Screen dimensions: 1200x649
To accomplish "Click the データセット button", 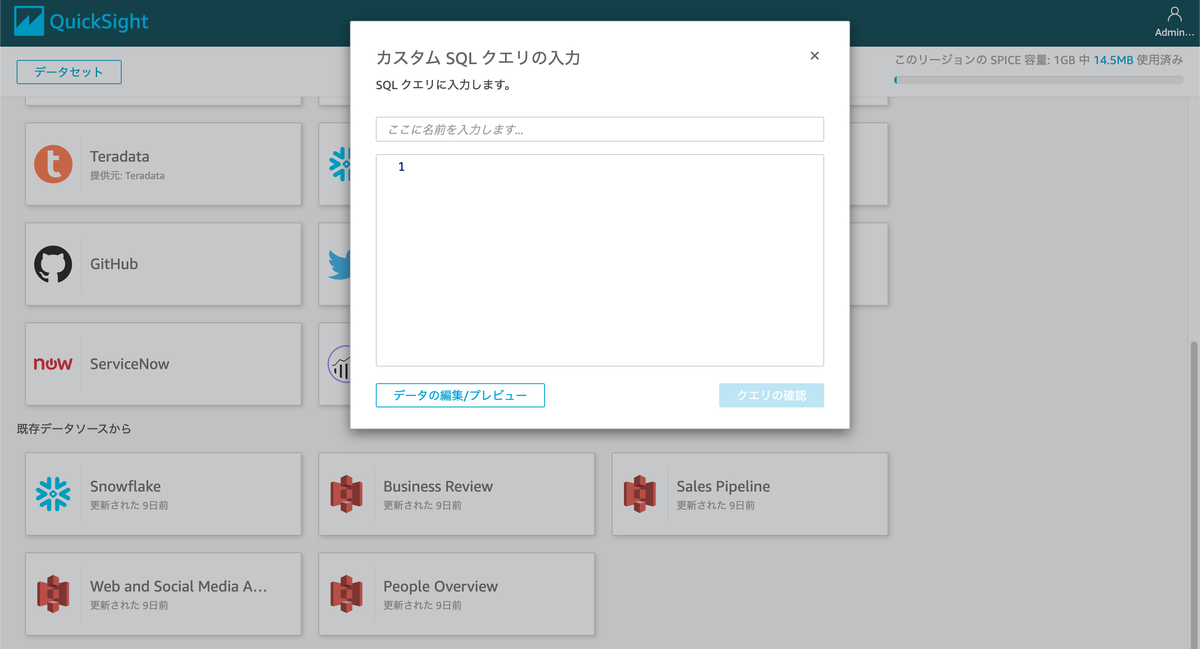I will pyautogui.click(x=69, y=72).
